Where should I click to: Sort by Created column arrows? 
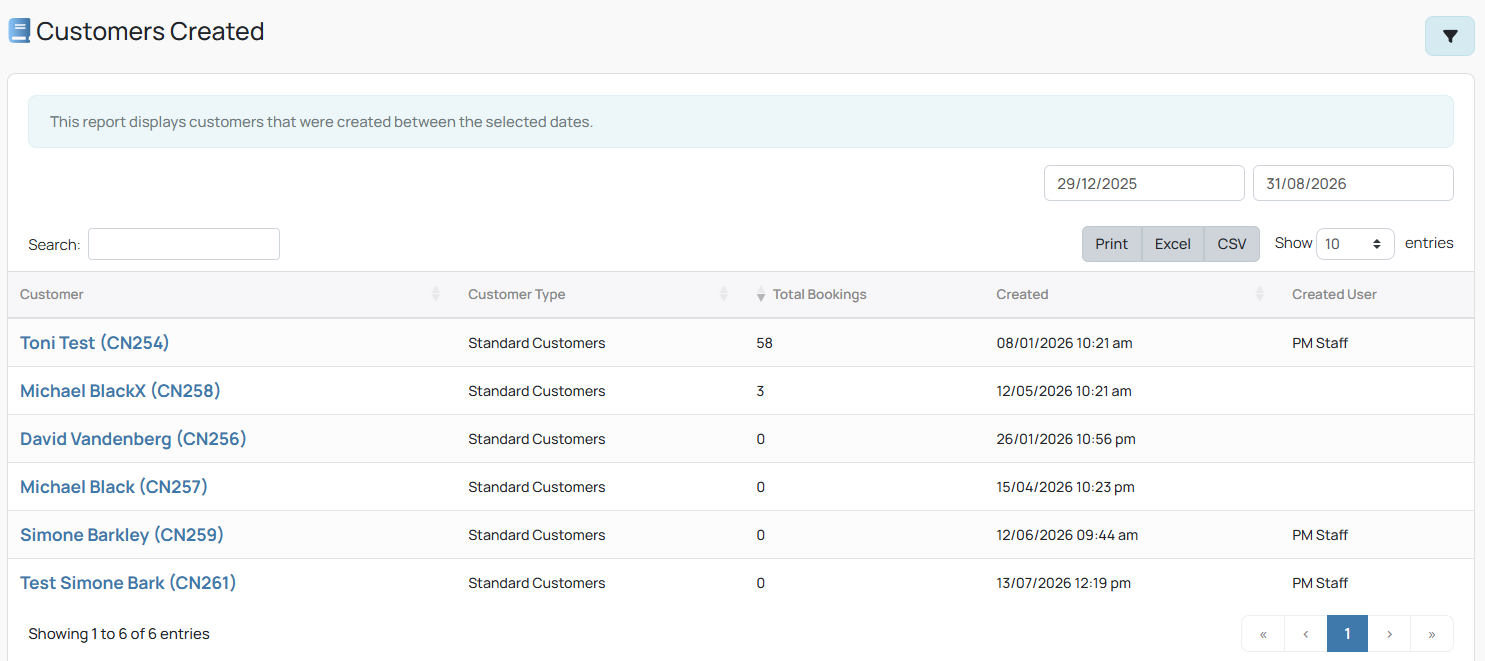tap(1260, 294)
